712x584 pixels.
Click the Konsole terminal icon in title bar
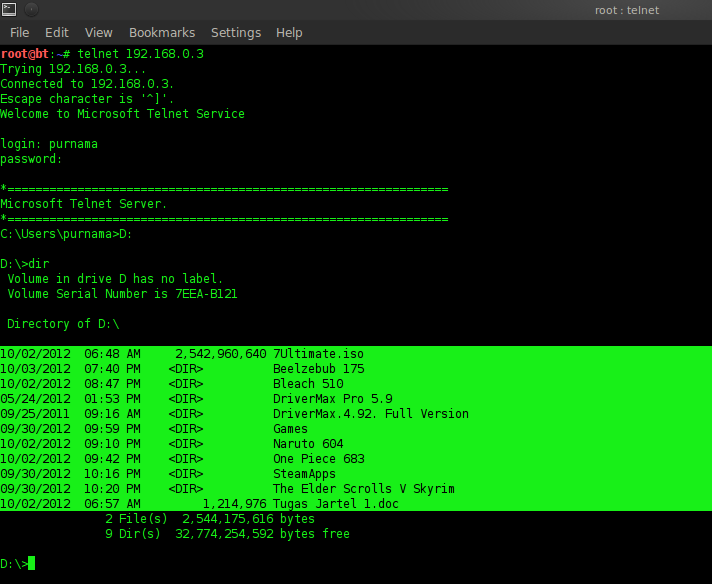tap(9, 10)
